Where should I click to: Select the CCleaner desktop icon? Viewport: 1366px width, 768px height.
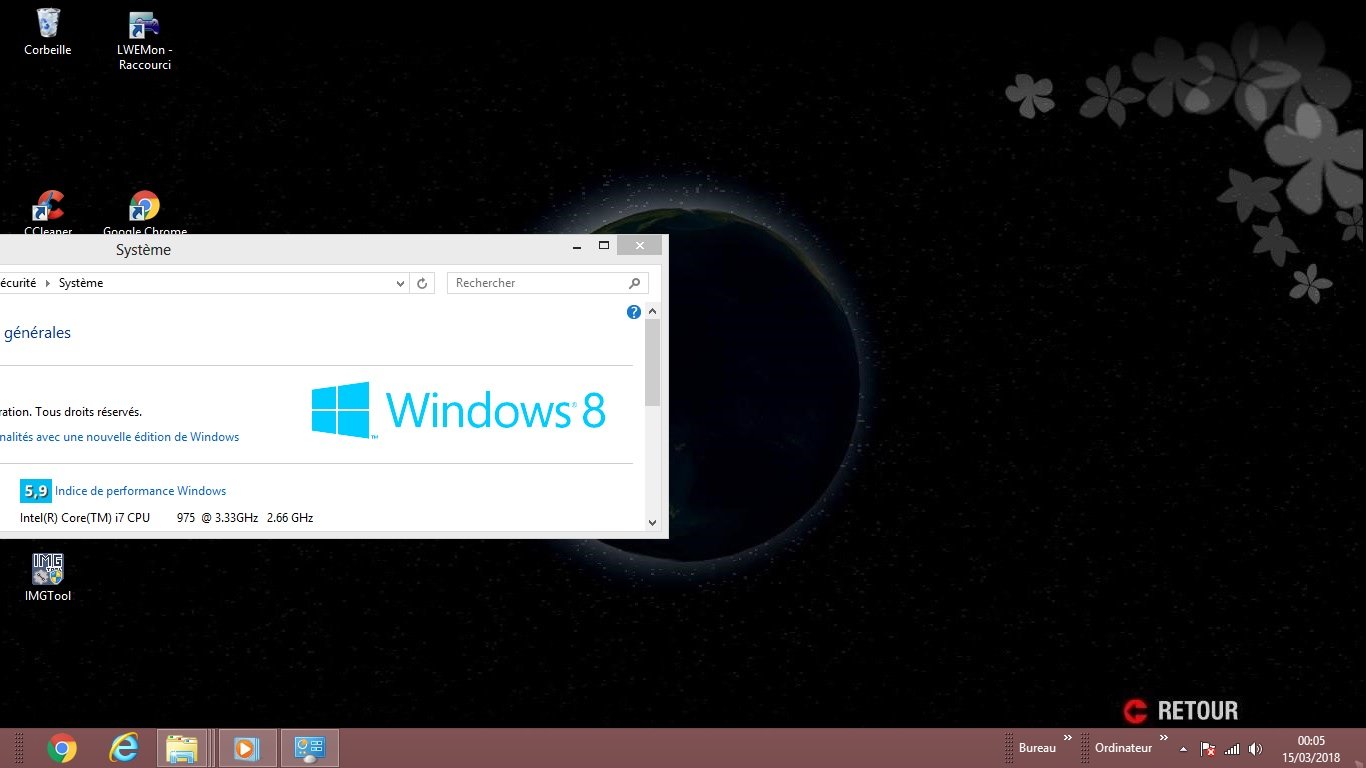(x=47, y=213)
